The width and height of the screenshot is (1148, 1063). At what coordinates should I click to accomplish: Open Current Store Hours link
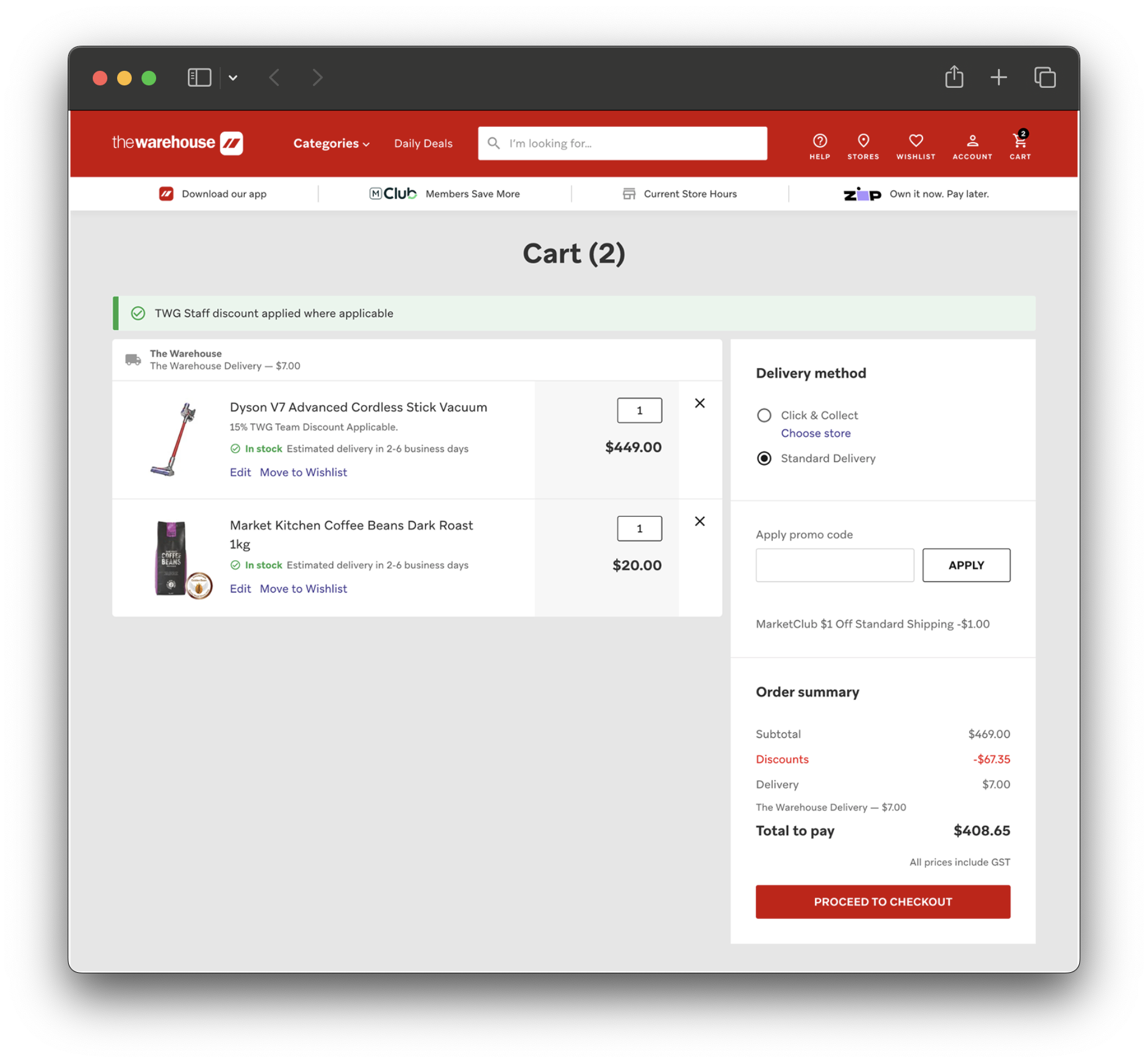tap(689, 194)
